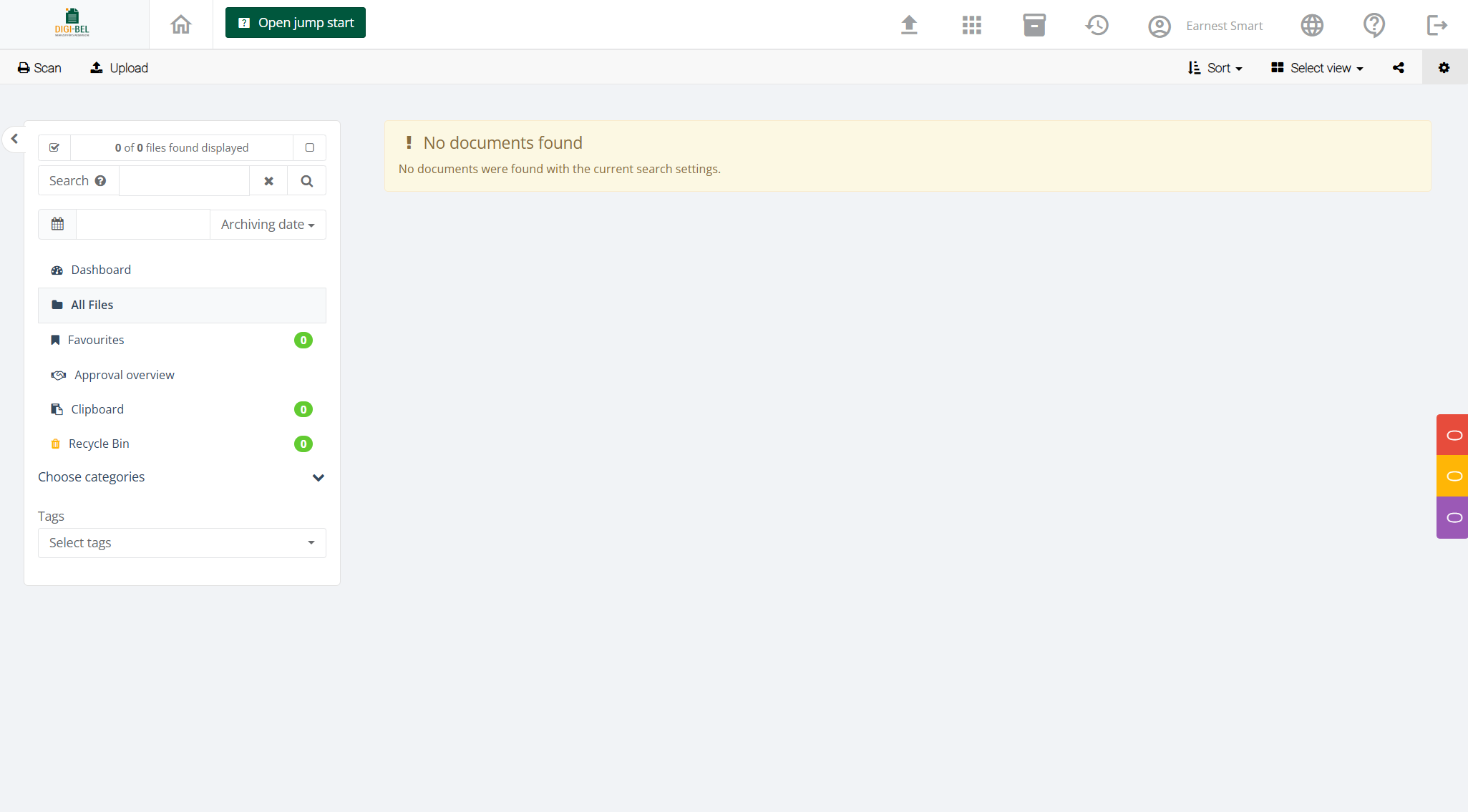Click the deselect all empty checkbox

click(x=309, y=147)
